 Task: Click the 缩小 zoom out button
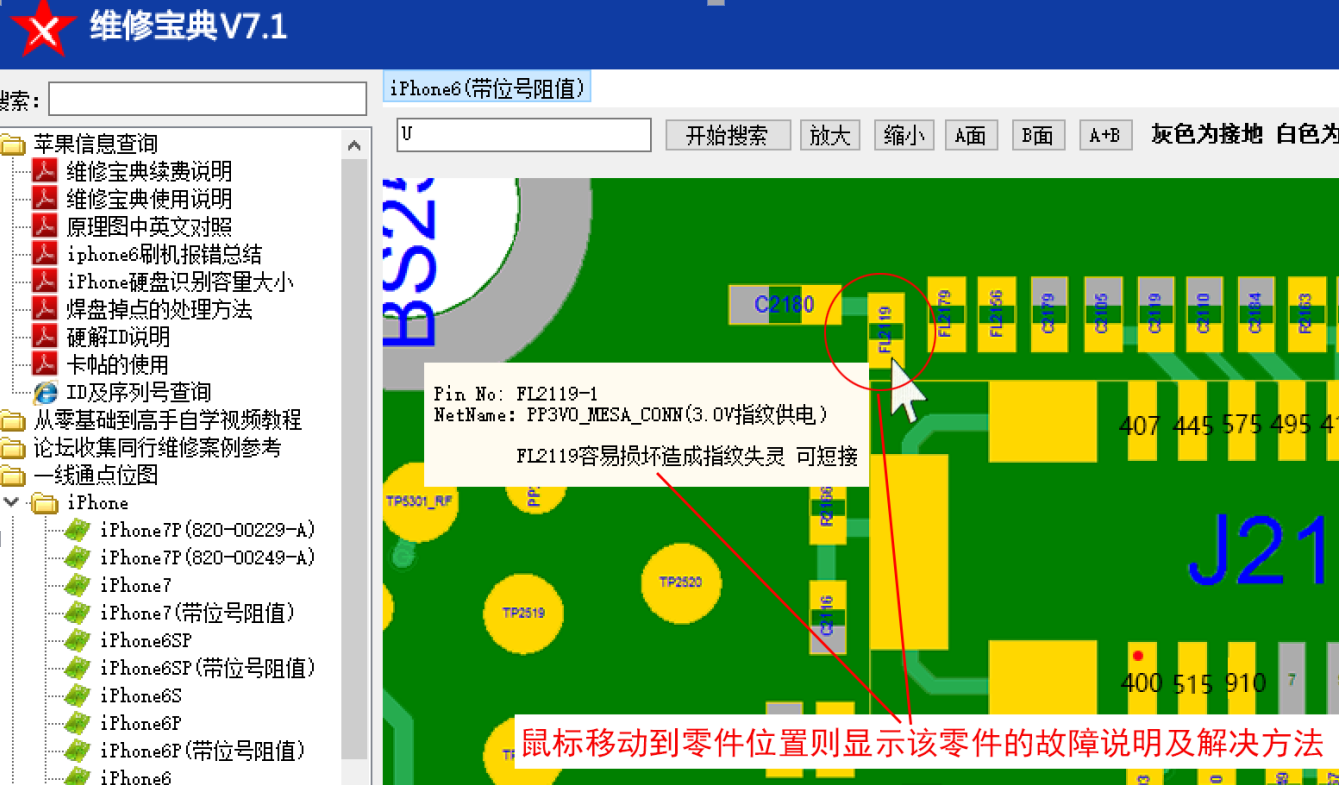(x=904, y=135)
